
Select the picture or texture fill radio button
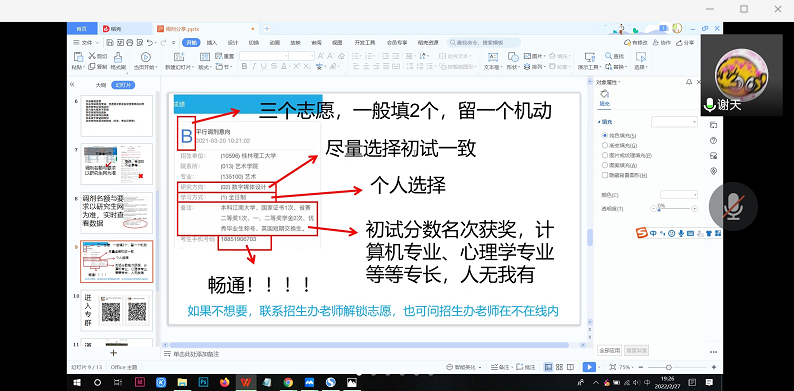[x=605, y=155]
